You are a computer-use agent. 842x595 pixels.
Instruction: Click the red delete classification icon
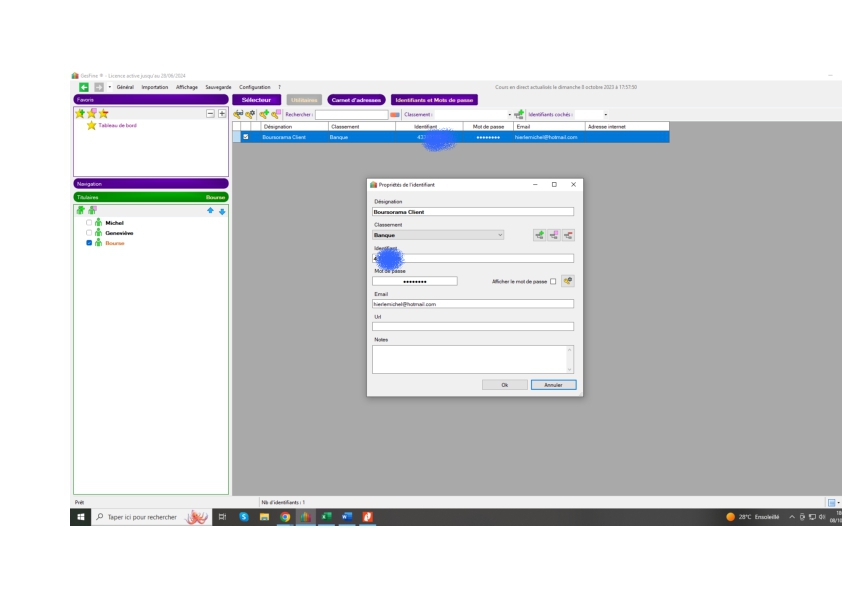[x=569, y=235]
